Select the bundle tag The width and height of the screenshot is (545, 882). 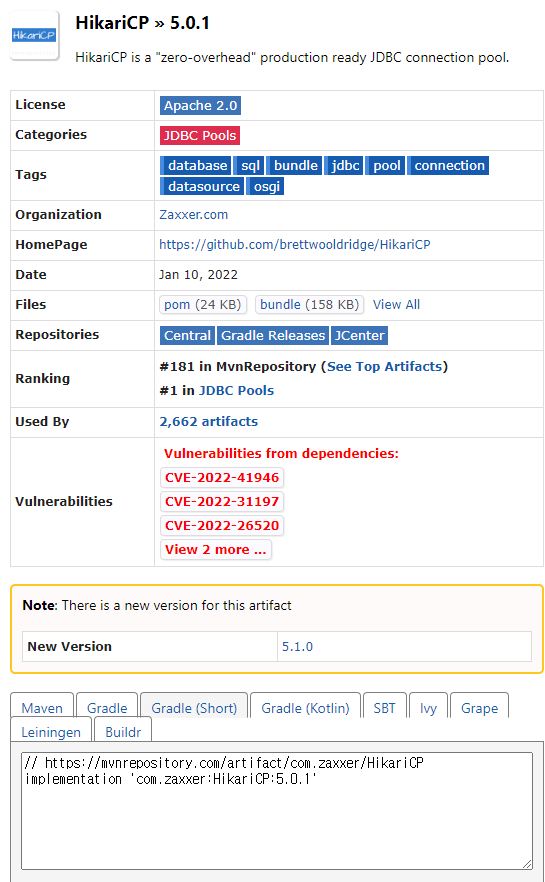[x=294, y=165]
